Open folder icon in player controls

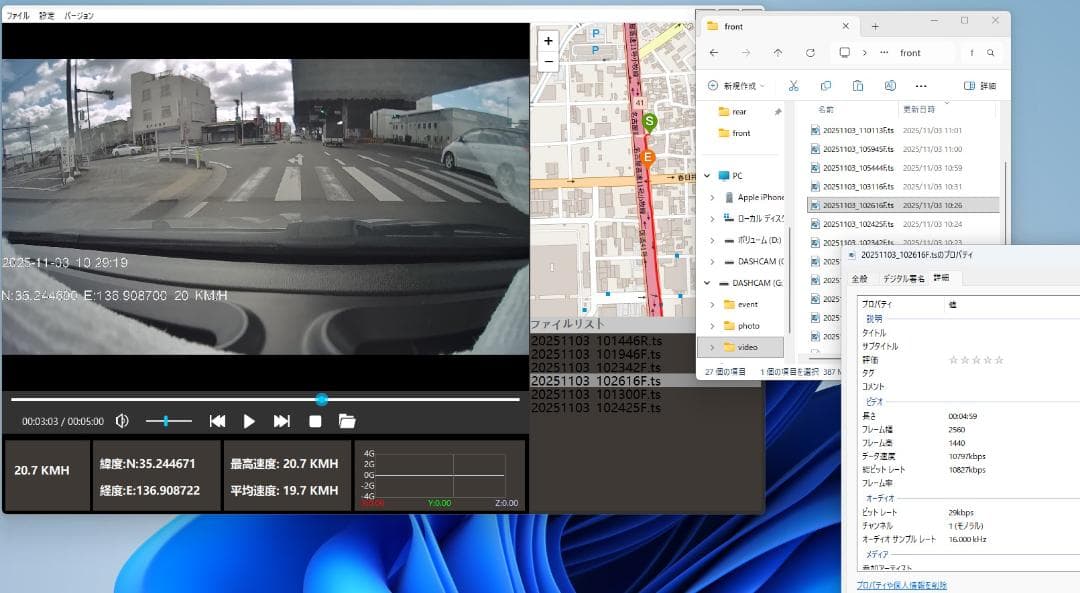[x=347, y=421]
